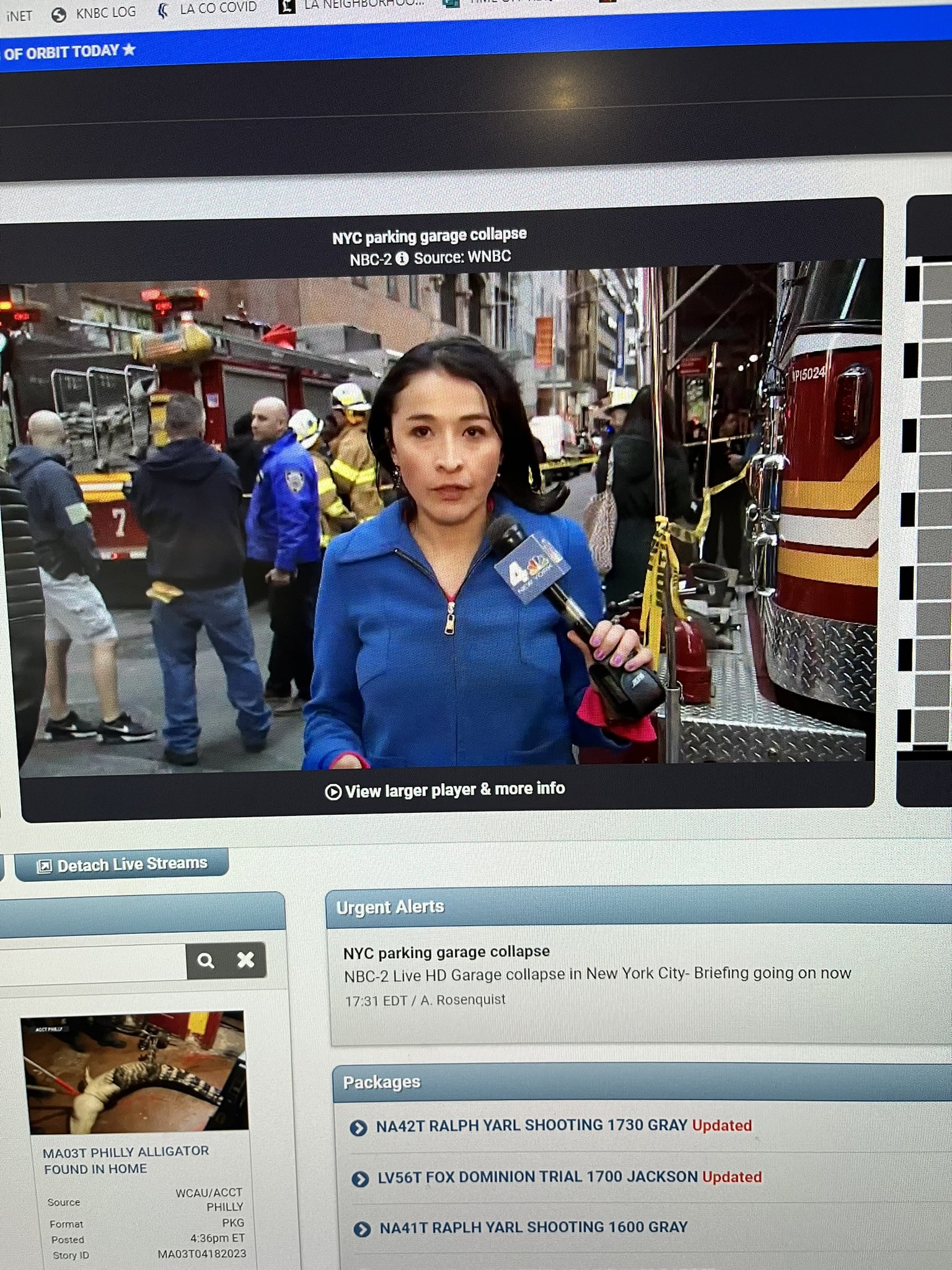The height and width of the screenshot is (1270, 952).
Task: Click the OF ORBIT TODAY header title
Action: click(x=61, y=52)
